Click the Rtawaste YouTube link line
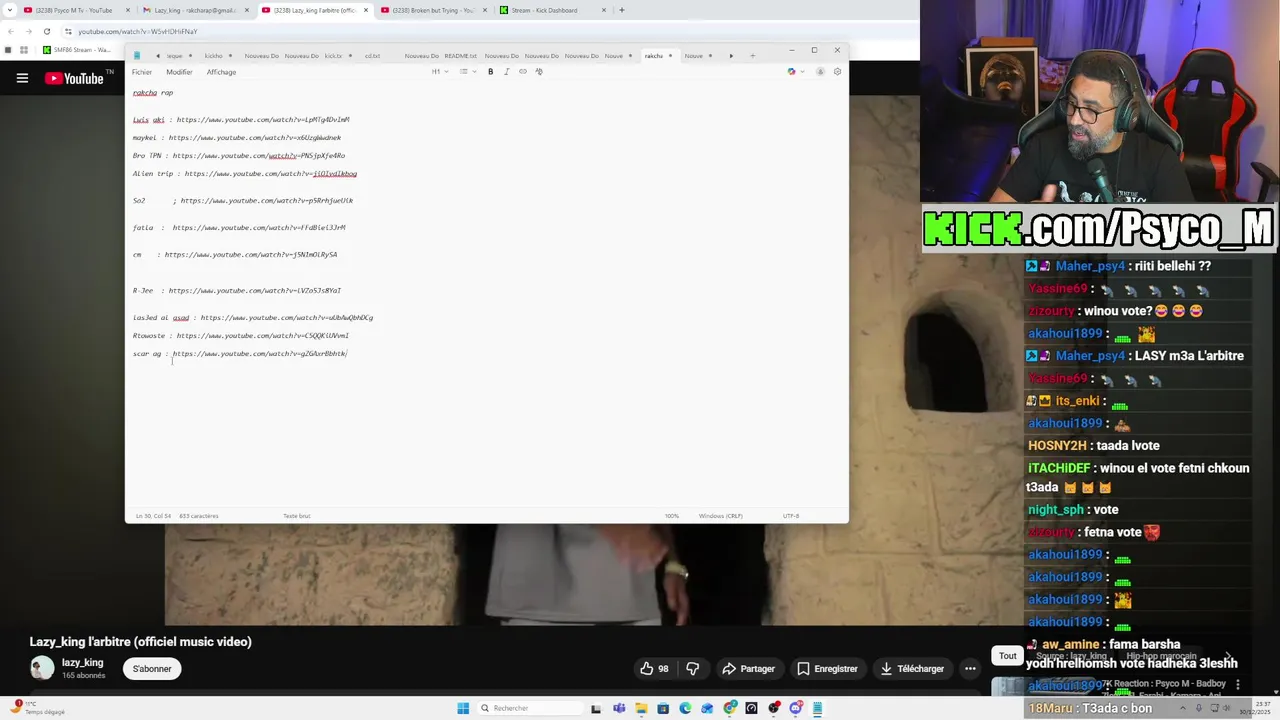1280x720 pixels. coord(241,335)
